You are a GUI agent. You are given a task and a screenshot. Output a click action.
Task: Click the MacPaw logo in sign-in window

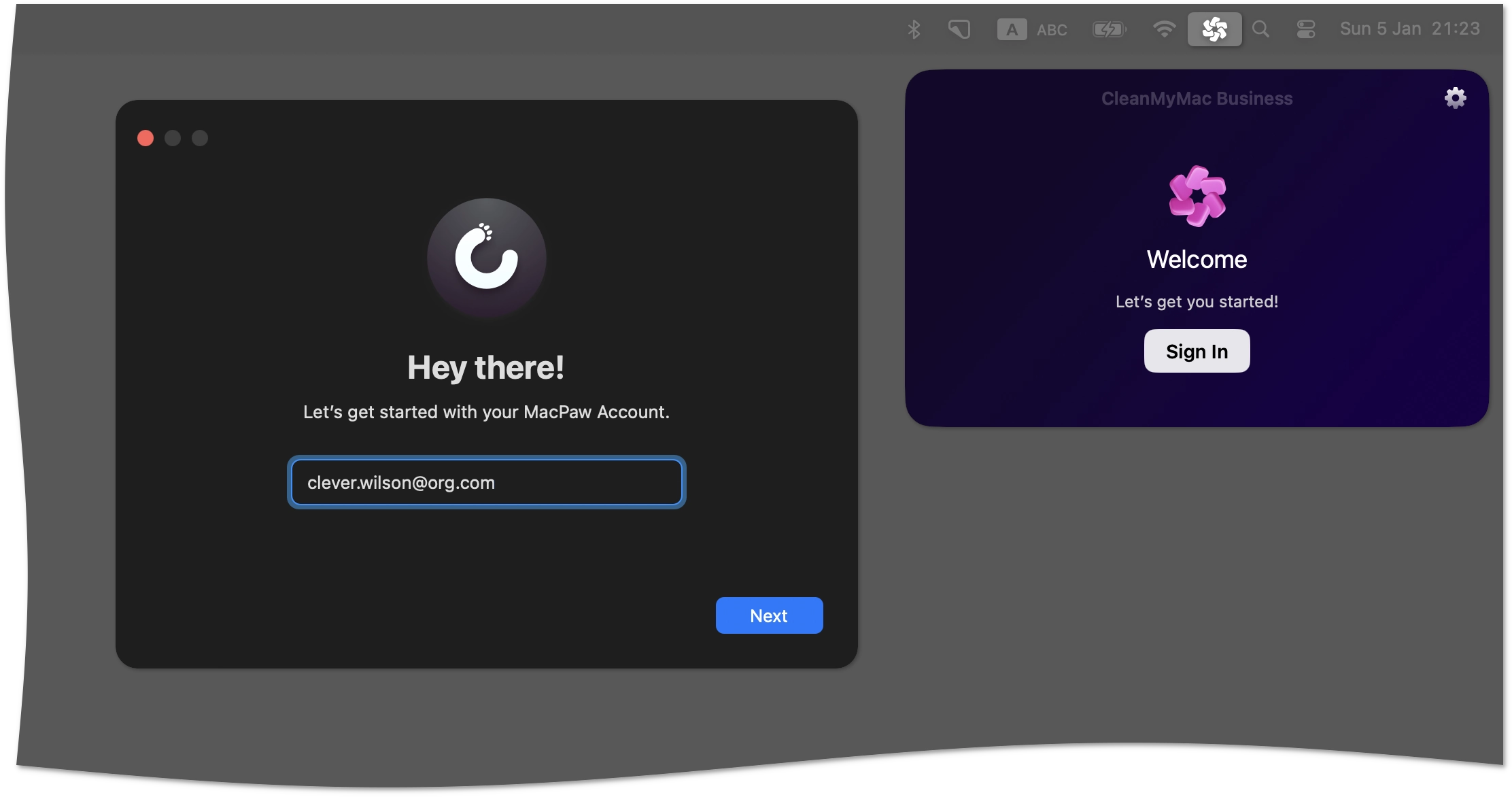486,258
